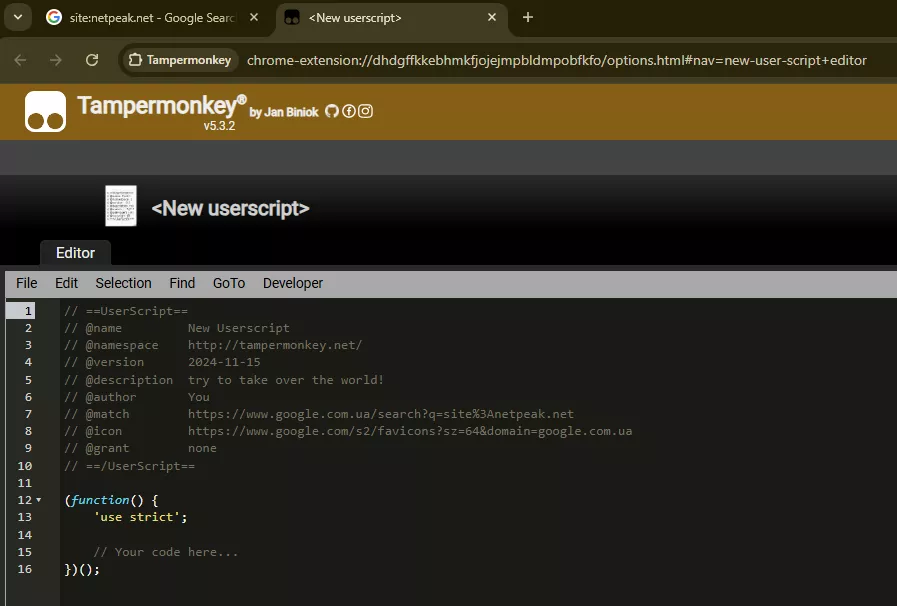Focus the chrome-extension URL address field
This screenshot has width=897, height=606.
(557, 60)
